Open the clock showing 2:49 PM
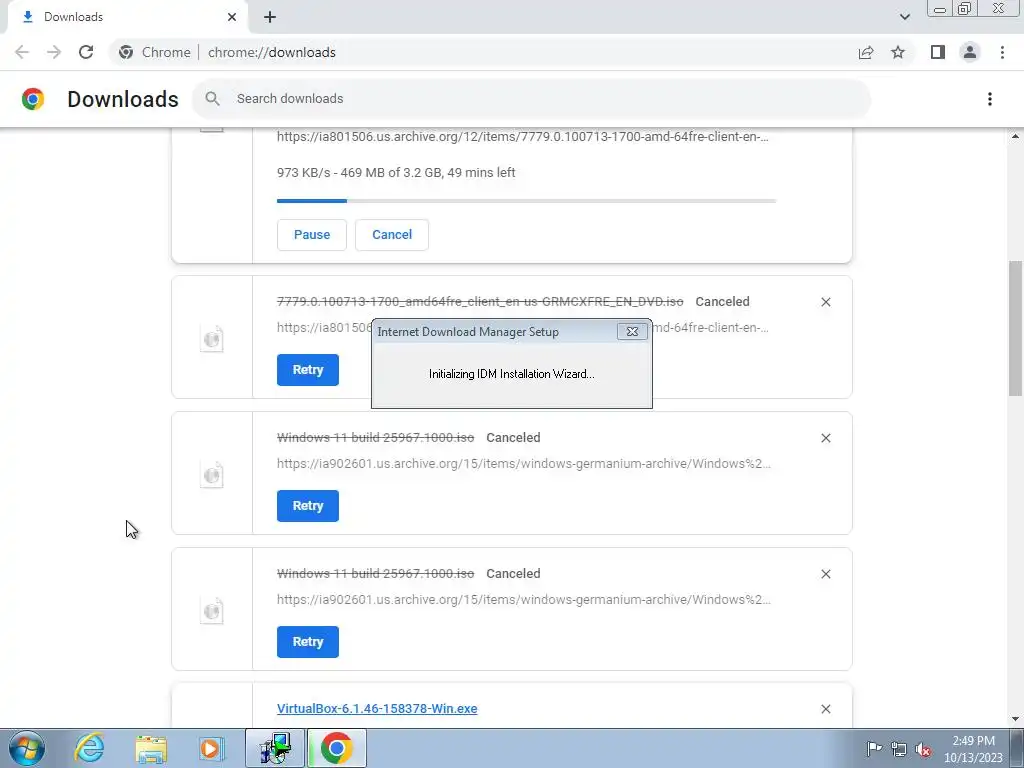 point(973,749)
